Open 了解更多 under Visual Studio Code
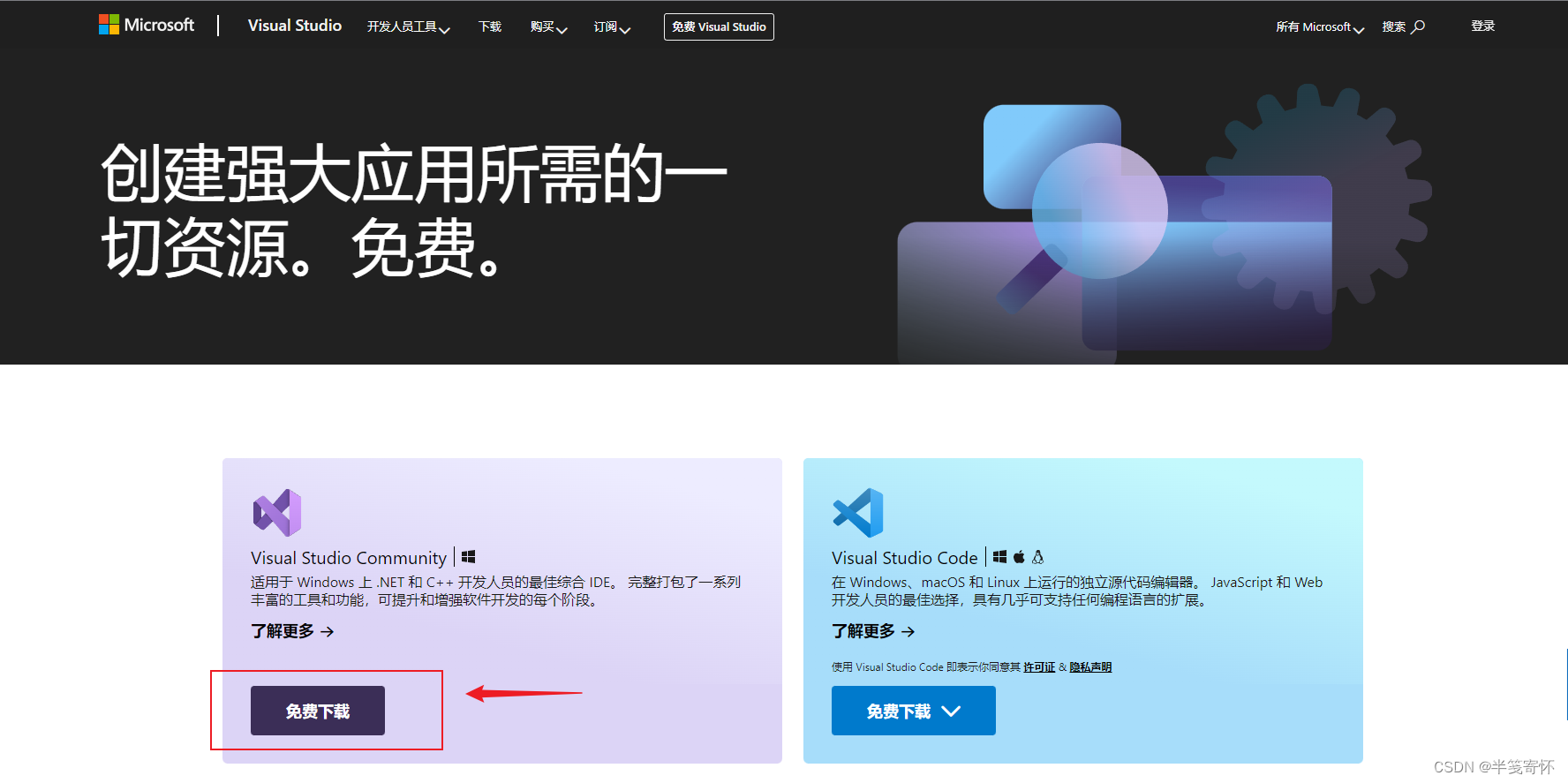This screenshot has width=1568, height=783. pos(873,631)
